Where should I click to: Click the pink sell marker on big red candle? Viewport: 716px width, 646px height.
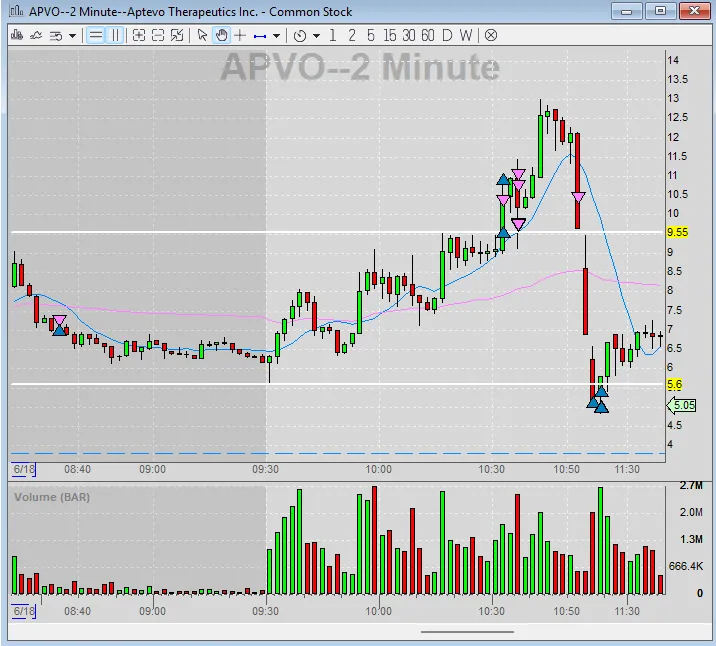coord(578,197)
